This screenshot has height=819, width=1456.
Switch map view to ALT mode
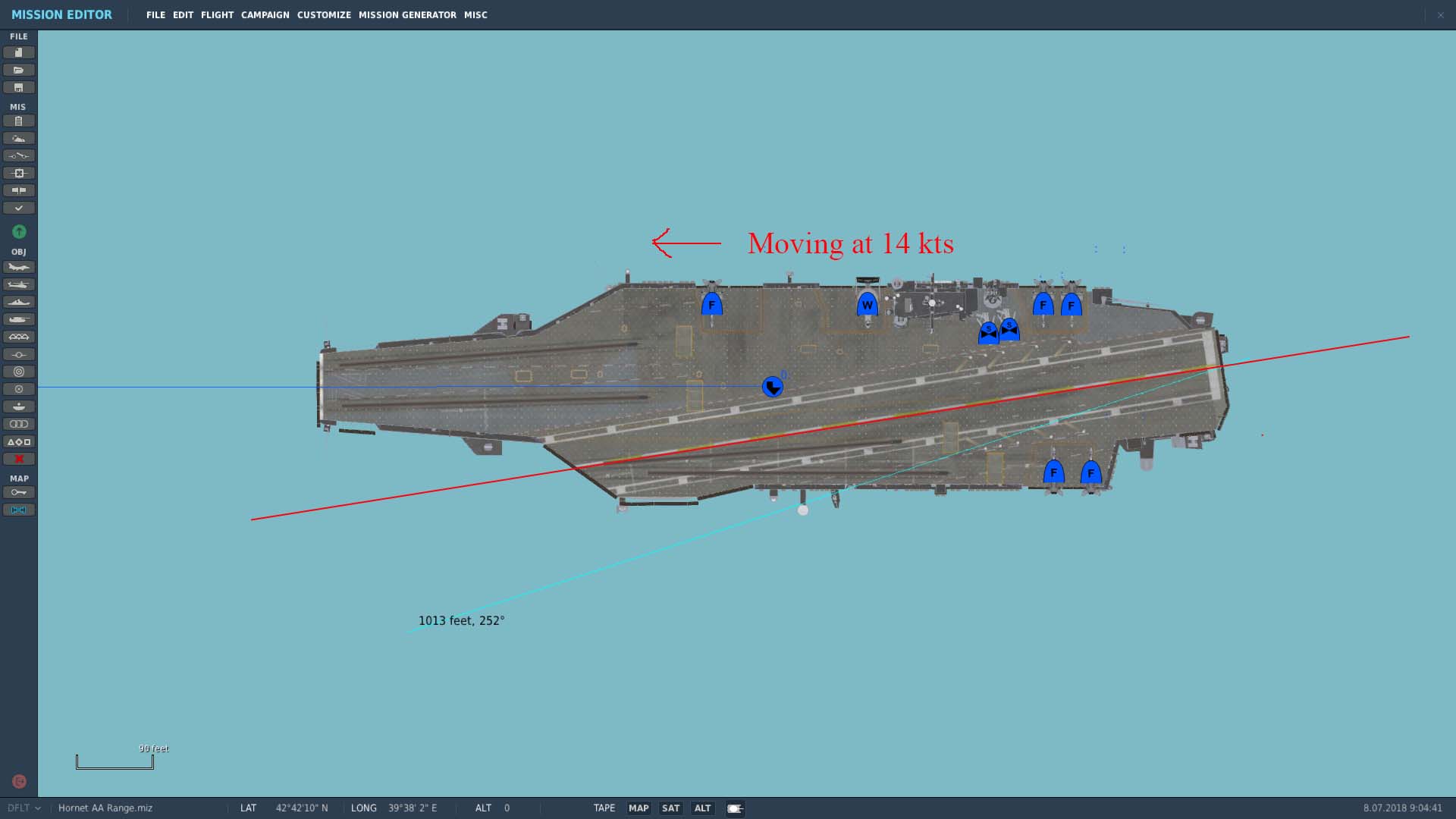click(702, 808)
